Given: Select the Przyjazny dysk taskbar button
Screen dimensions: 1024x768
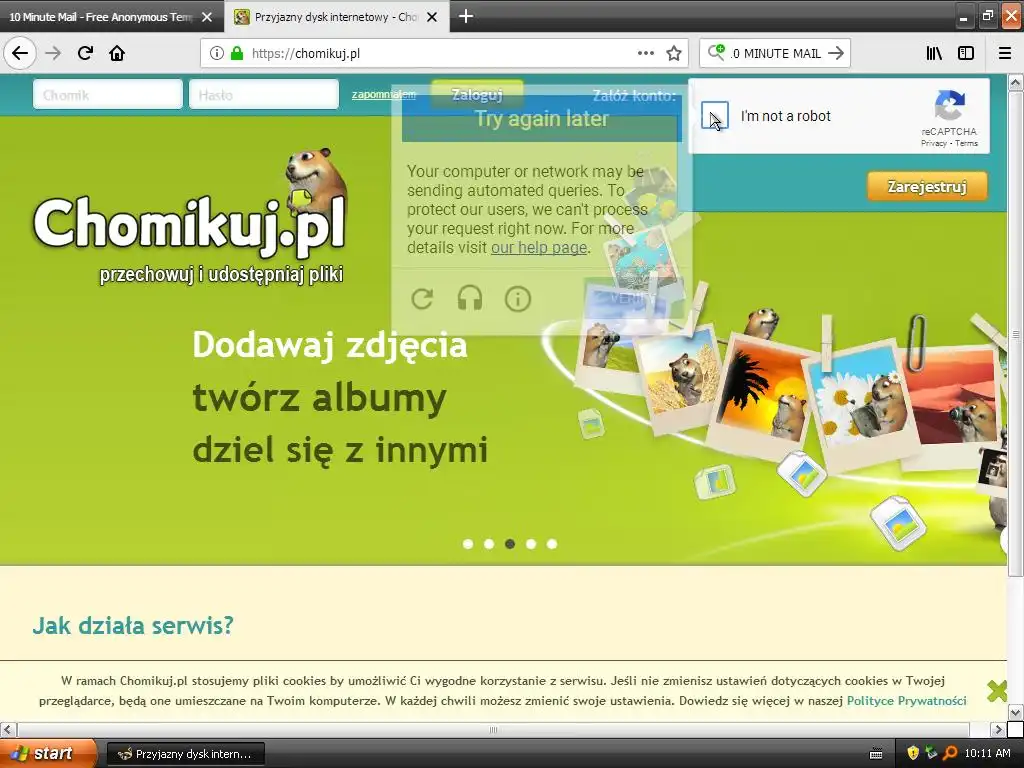Looking at the screenshot, I should click(185, 754).
